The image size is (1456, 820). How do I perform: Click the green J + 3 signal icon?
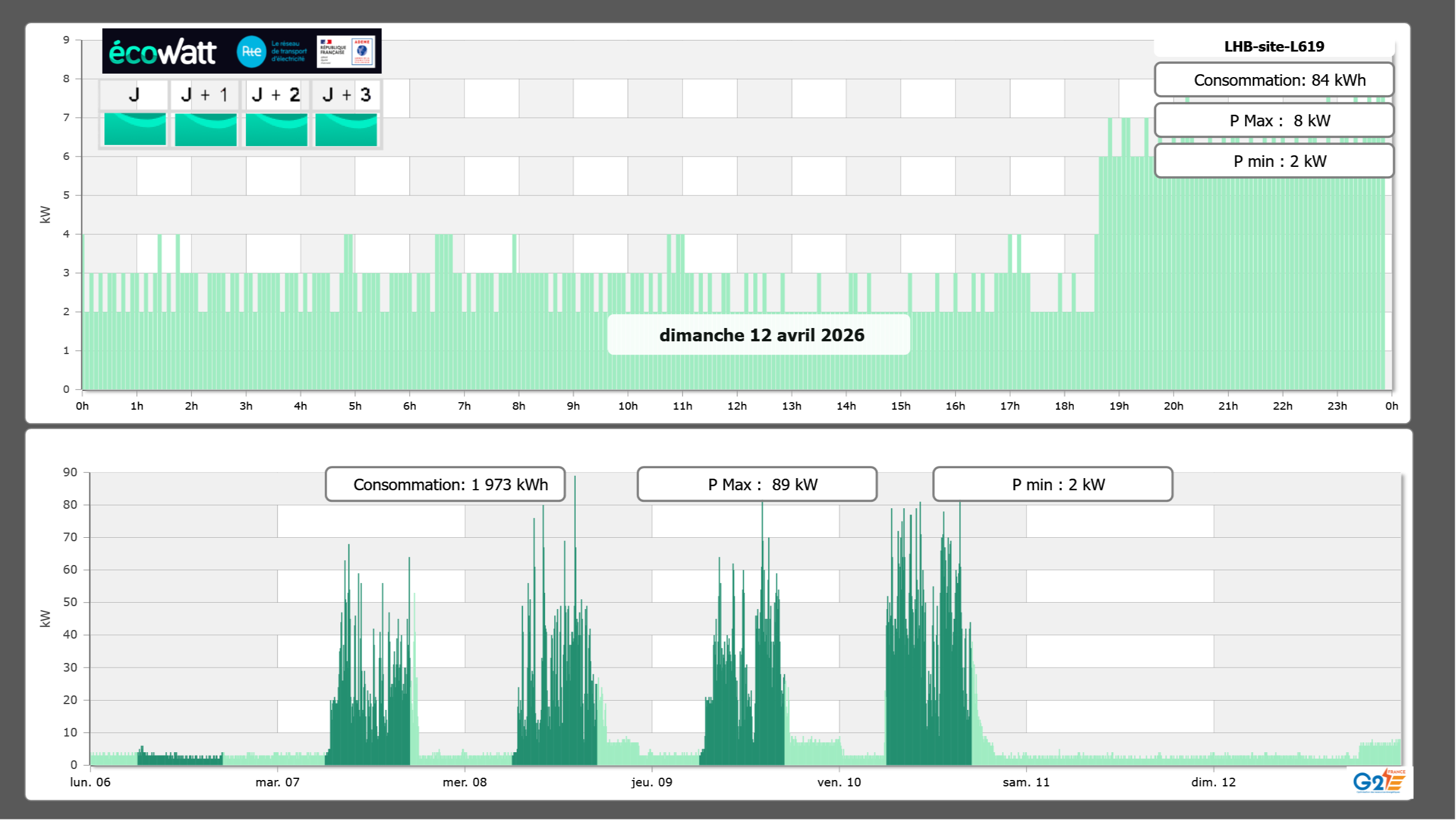coord(346,129)
